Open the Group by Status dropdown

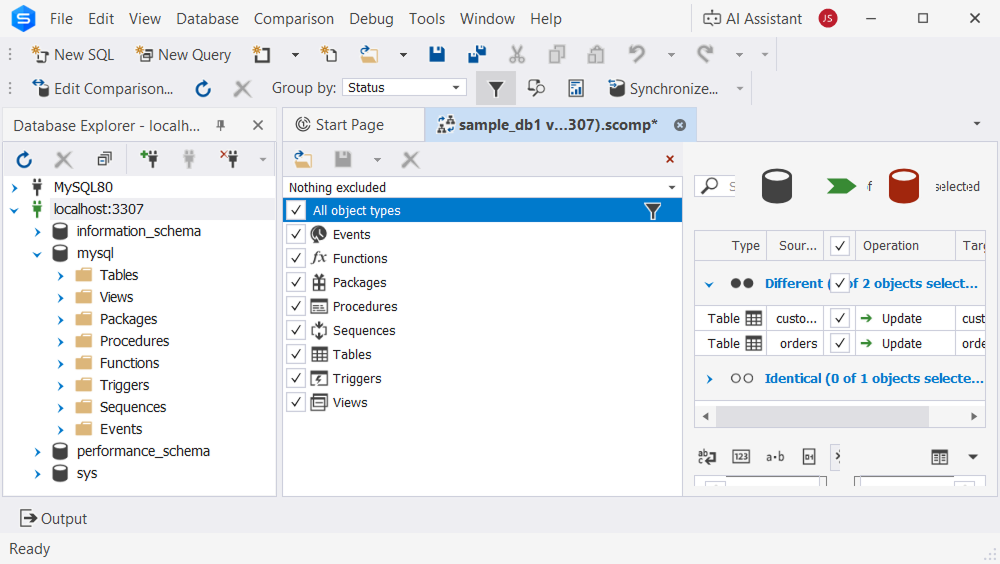click(404, 88)
